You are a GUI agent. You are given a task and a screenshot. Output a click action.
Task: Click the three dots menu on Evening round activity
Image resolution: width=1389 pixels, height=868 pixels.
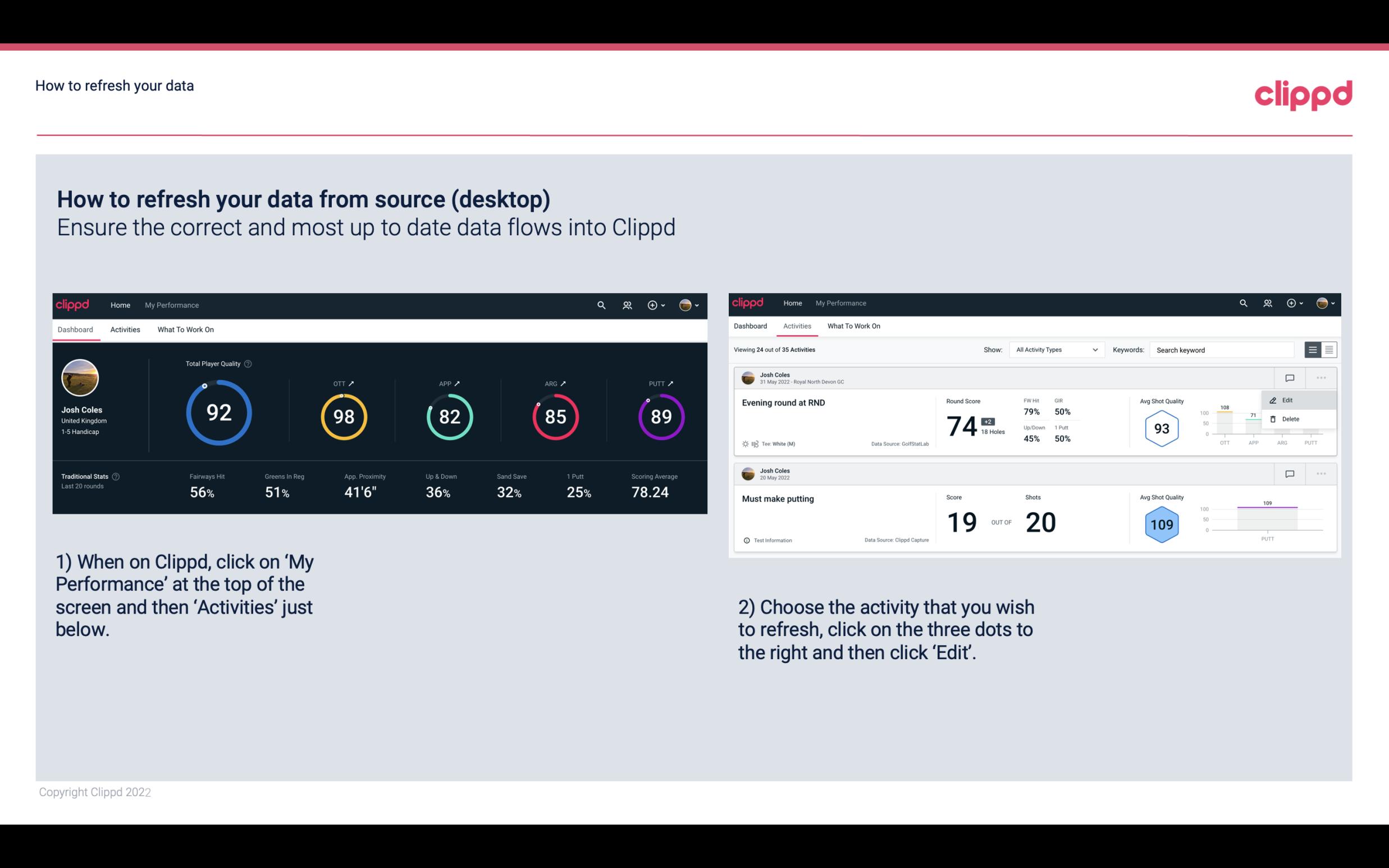tap(1321, 377)
